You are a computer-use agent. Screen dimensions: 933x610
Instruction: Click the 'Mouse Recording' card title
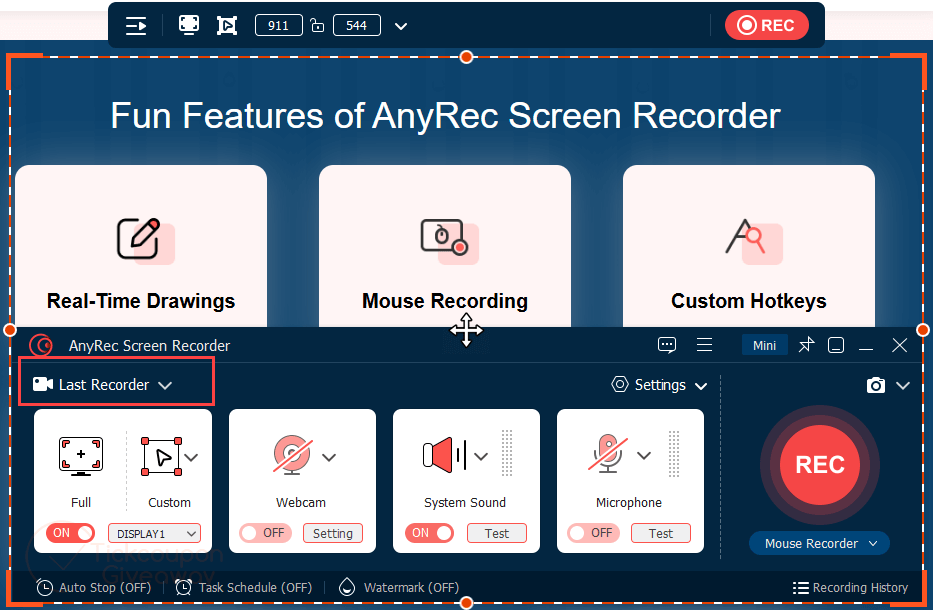point(445,301)
